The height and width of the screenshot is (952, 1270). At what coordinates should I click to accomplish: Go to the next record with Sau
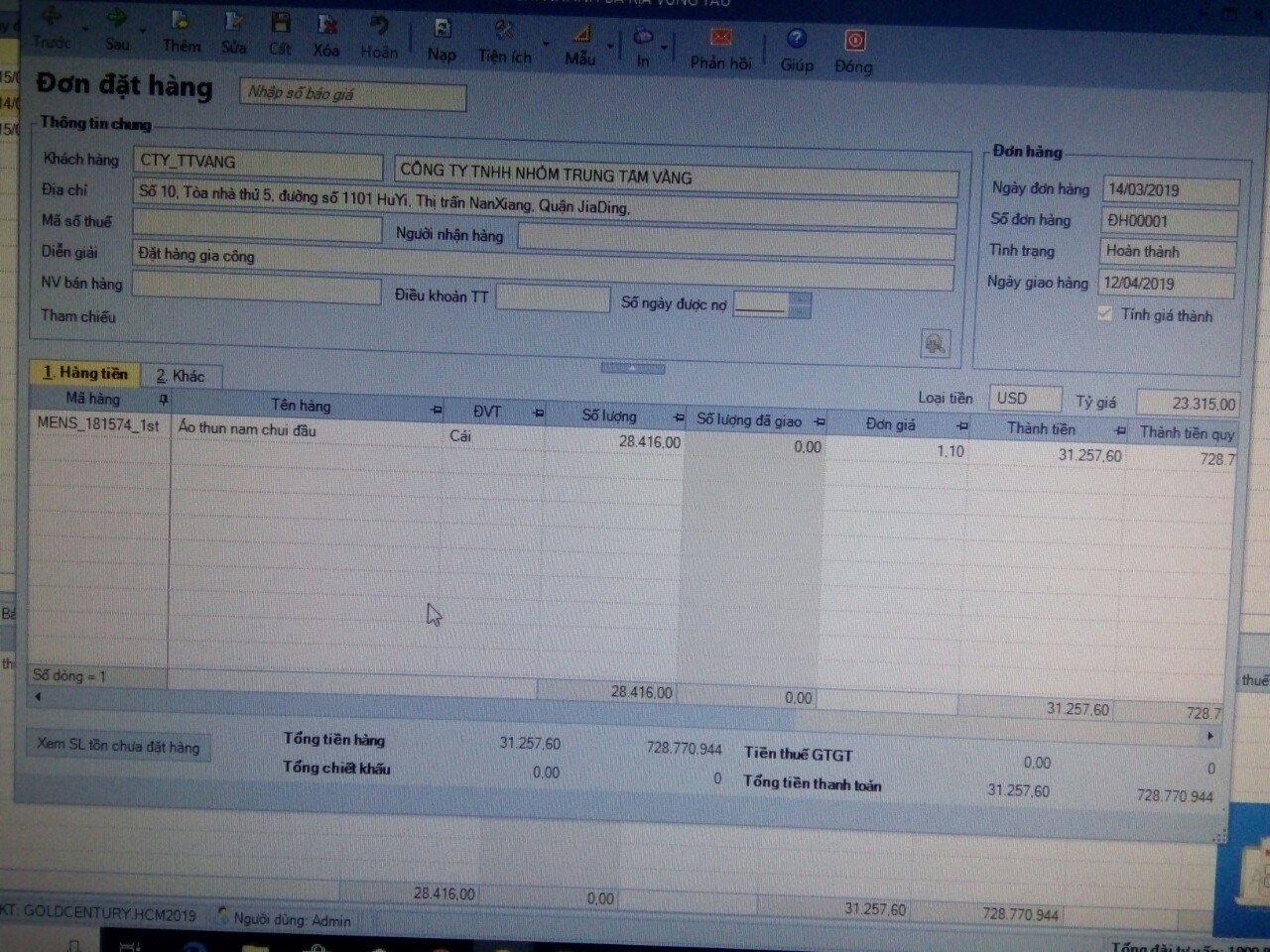click(116, 30)
